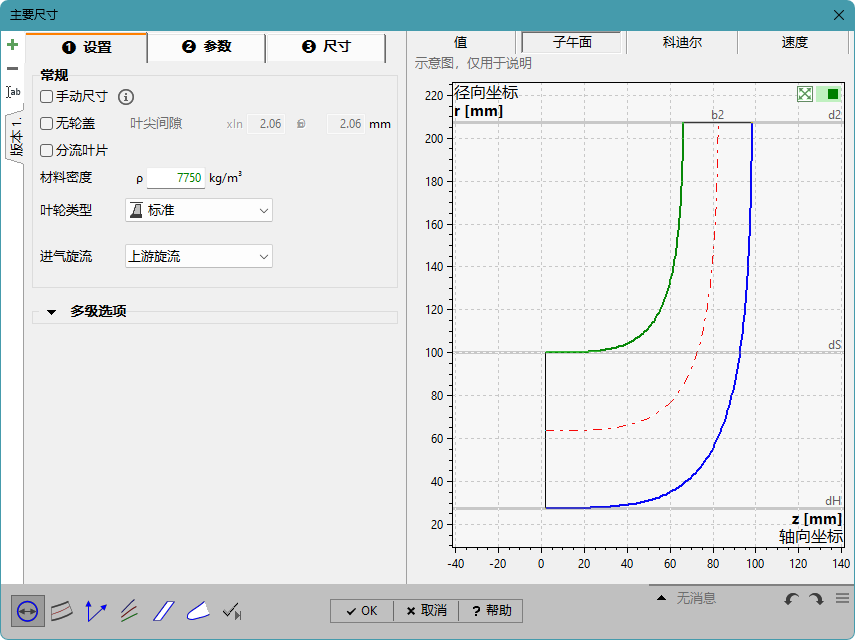Viewport: 855px width, 640px height.
Task: Click the finish checkmark tool in bottom toolbar
Action: coord(231,611)
